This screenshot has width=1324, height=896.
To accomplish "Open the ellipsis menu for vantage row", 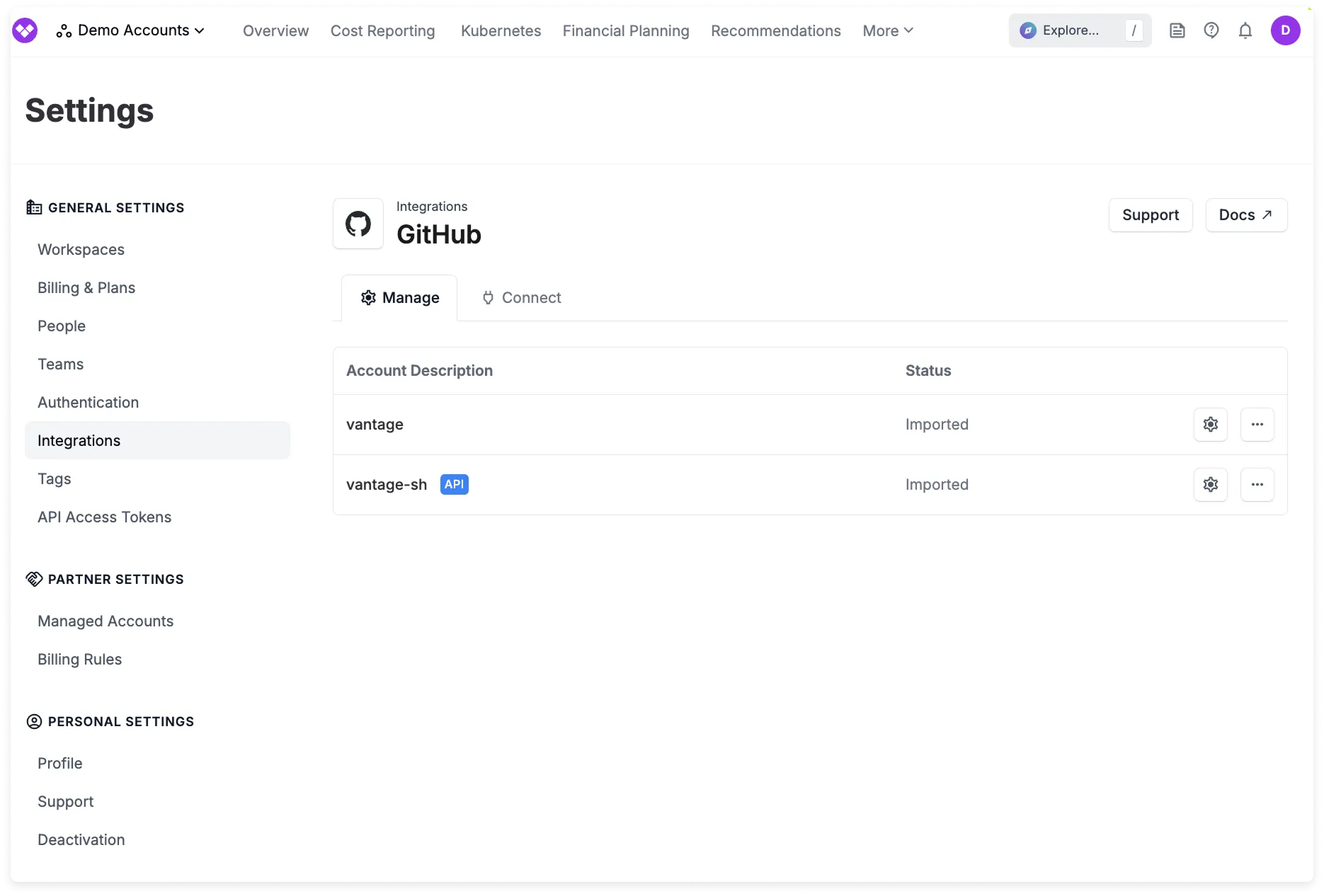I will pyautogui.click(x=1257, y=424).
